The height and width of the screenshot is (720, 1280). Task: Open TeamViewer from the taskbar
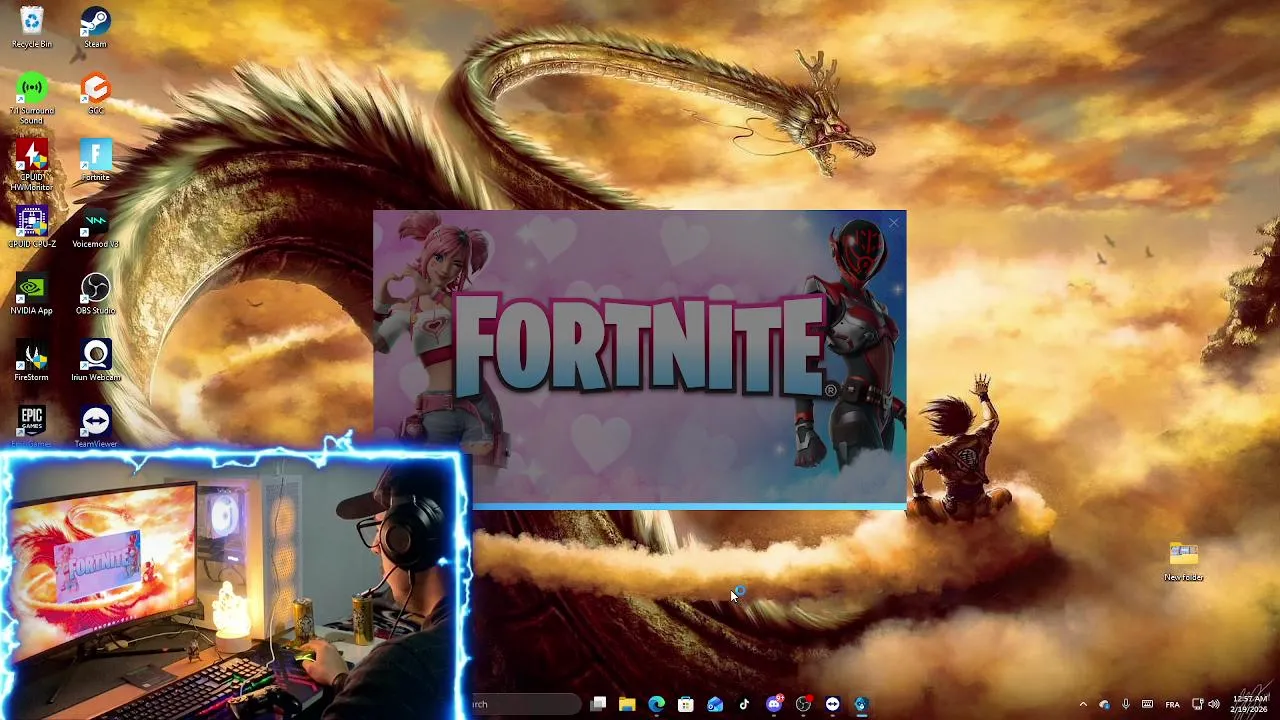coord(832,704)
